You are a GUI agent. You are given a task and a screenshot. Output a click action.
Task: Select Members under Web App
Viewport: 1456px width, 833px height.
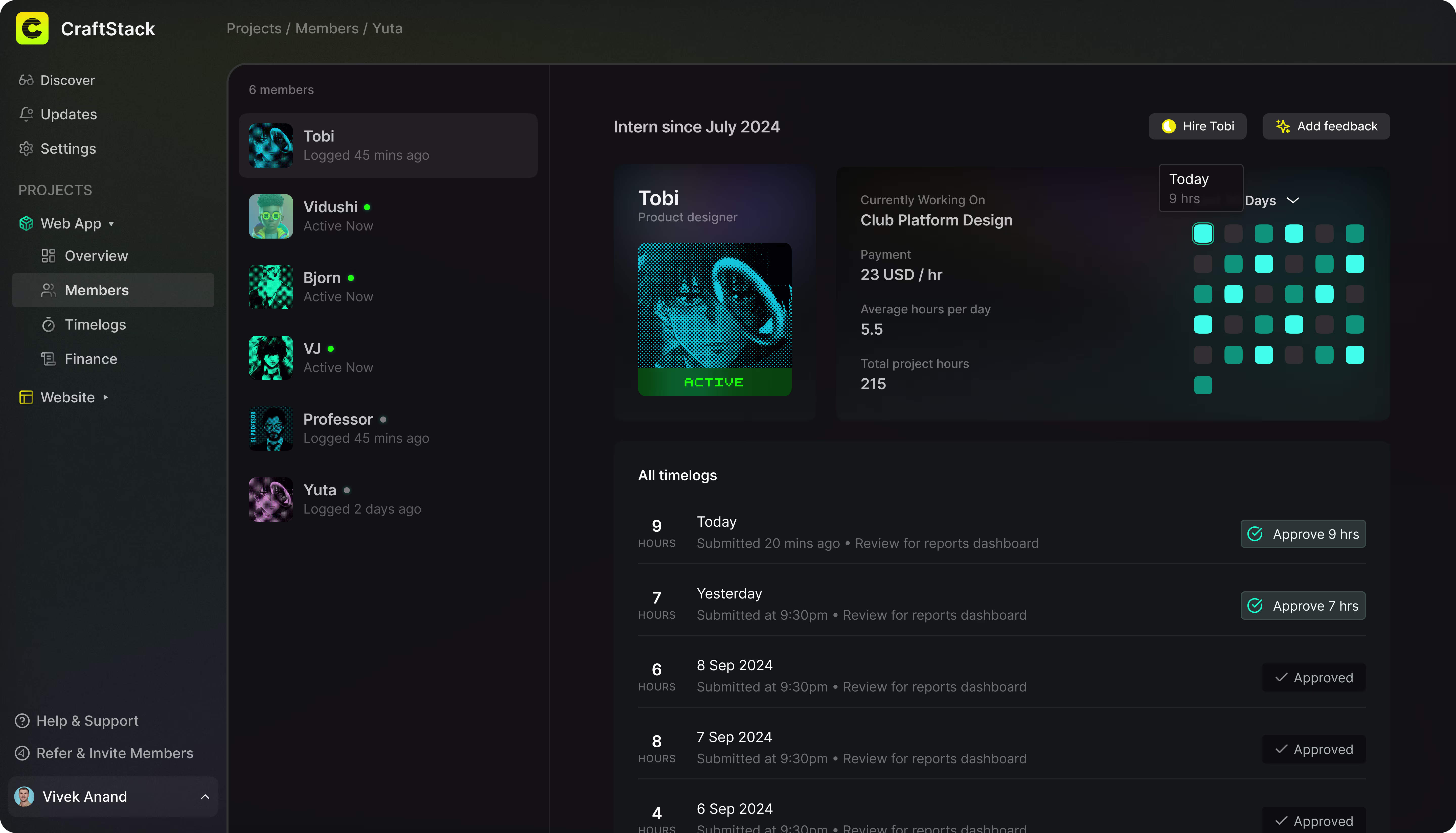[x=113, y=290]
